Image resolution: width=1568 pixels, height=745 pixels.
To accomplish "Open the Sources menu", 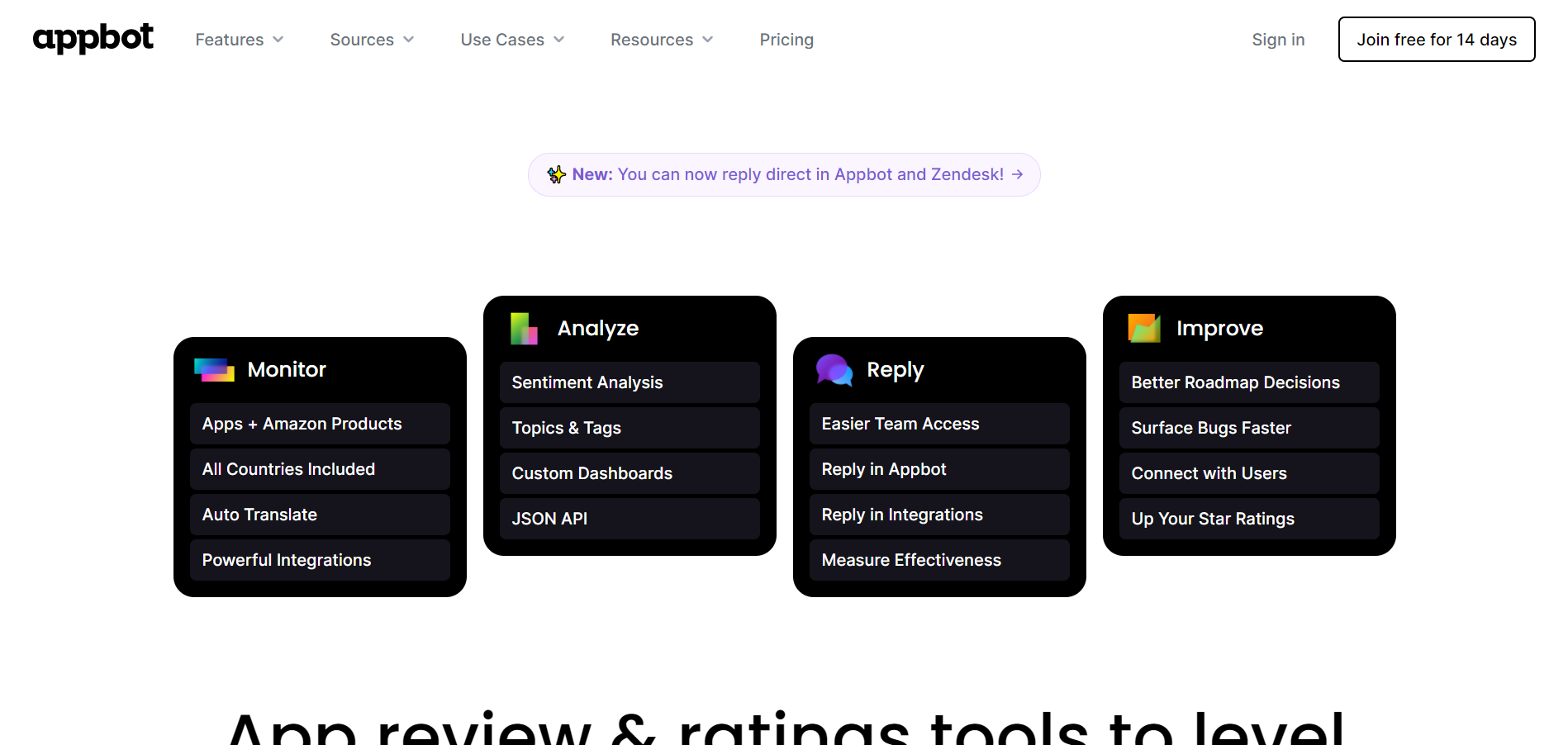I will click(372, 40).
